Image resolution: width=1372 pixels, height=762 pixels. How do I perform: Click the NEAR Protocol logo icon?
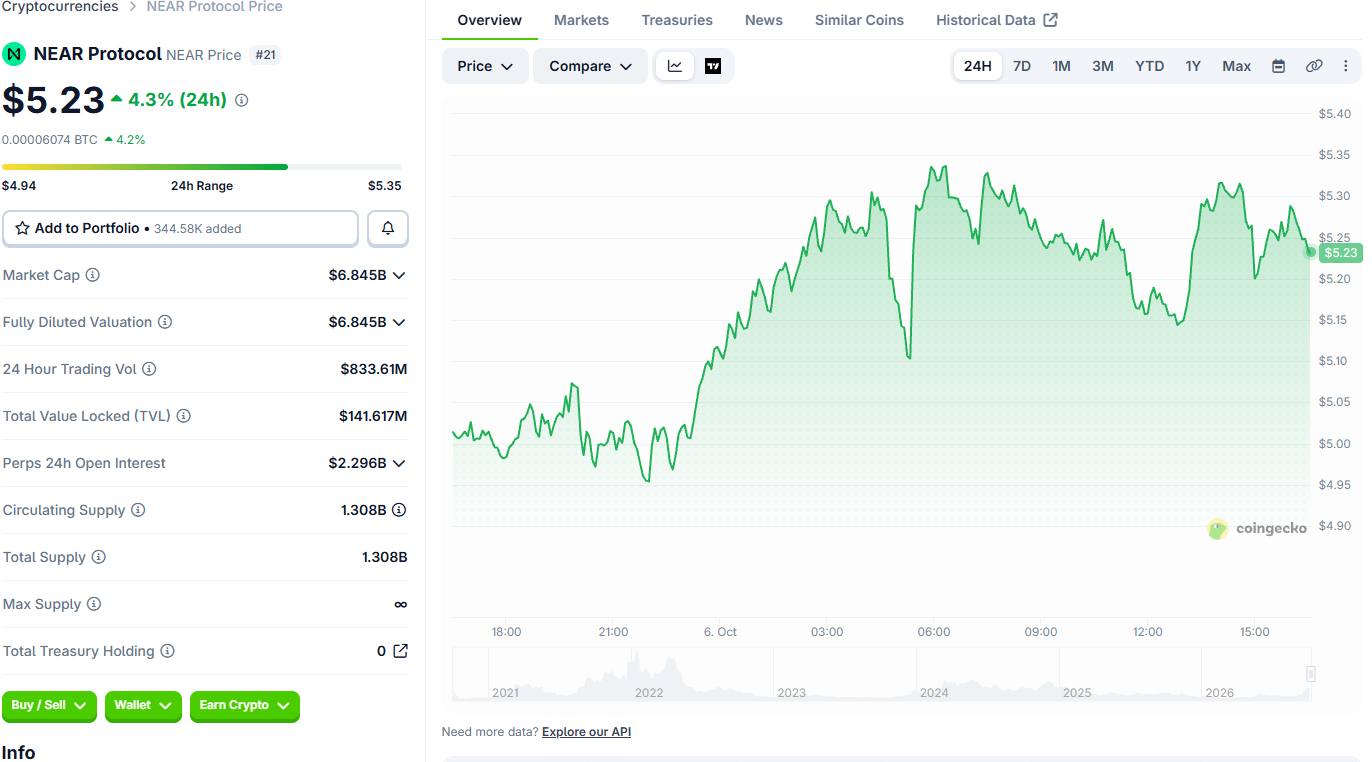point(14,54)
